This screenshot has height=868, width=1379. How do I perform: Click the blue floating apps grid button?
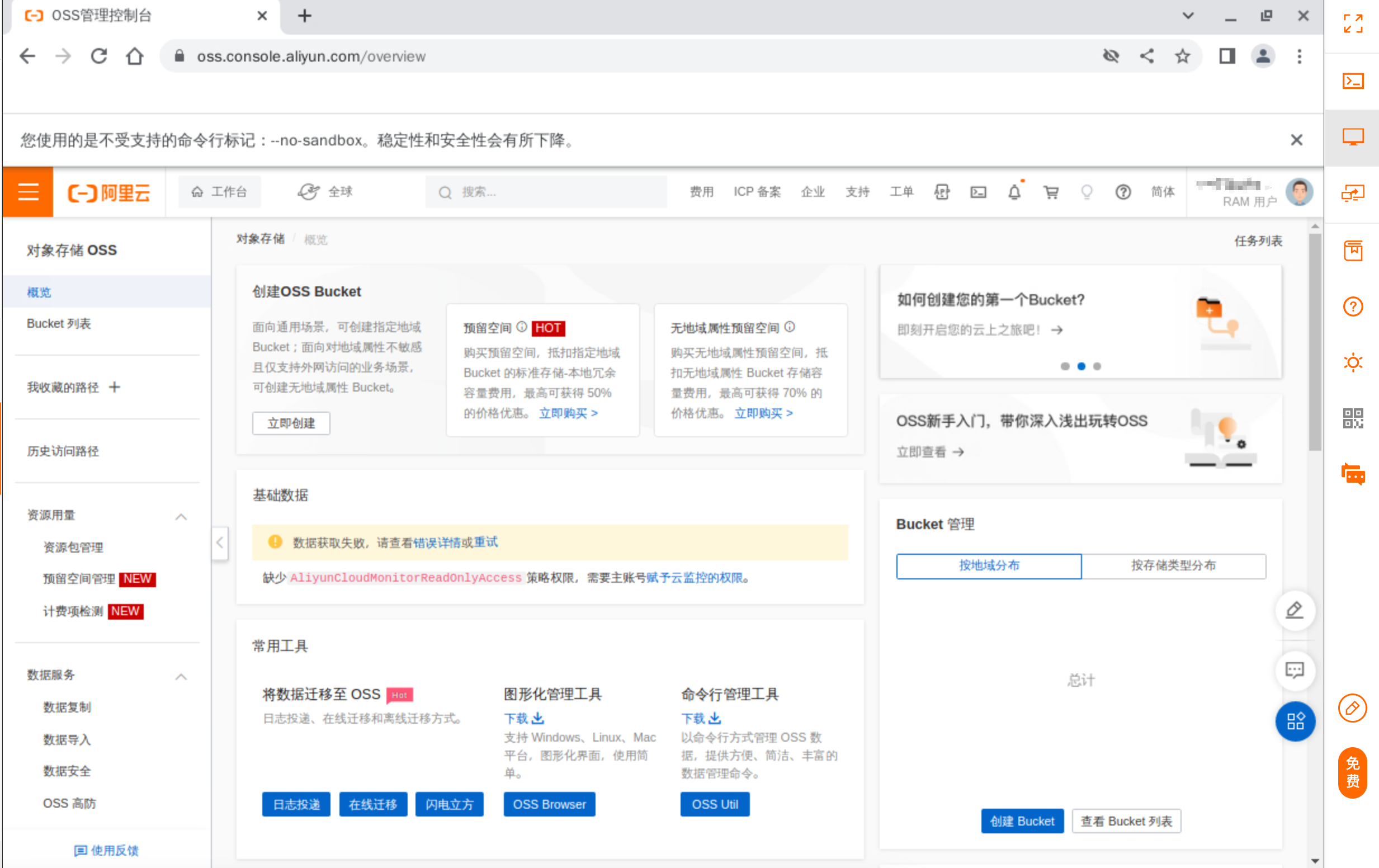(1295, 721)
